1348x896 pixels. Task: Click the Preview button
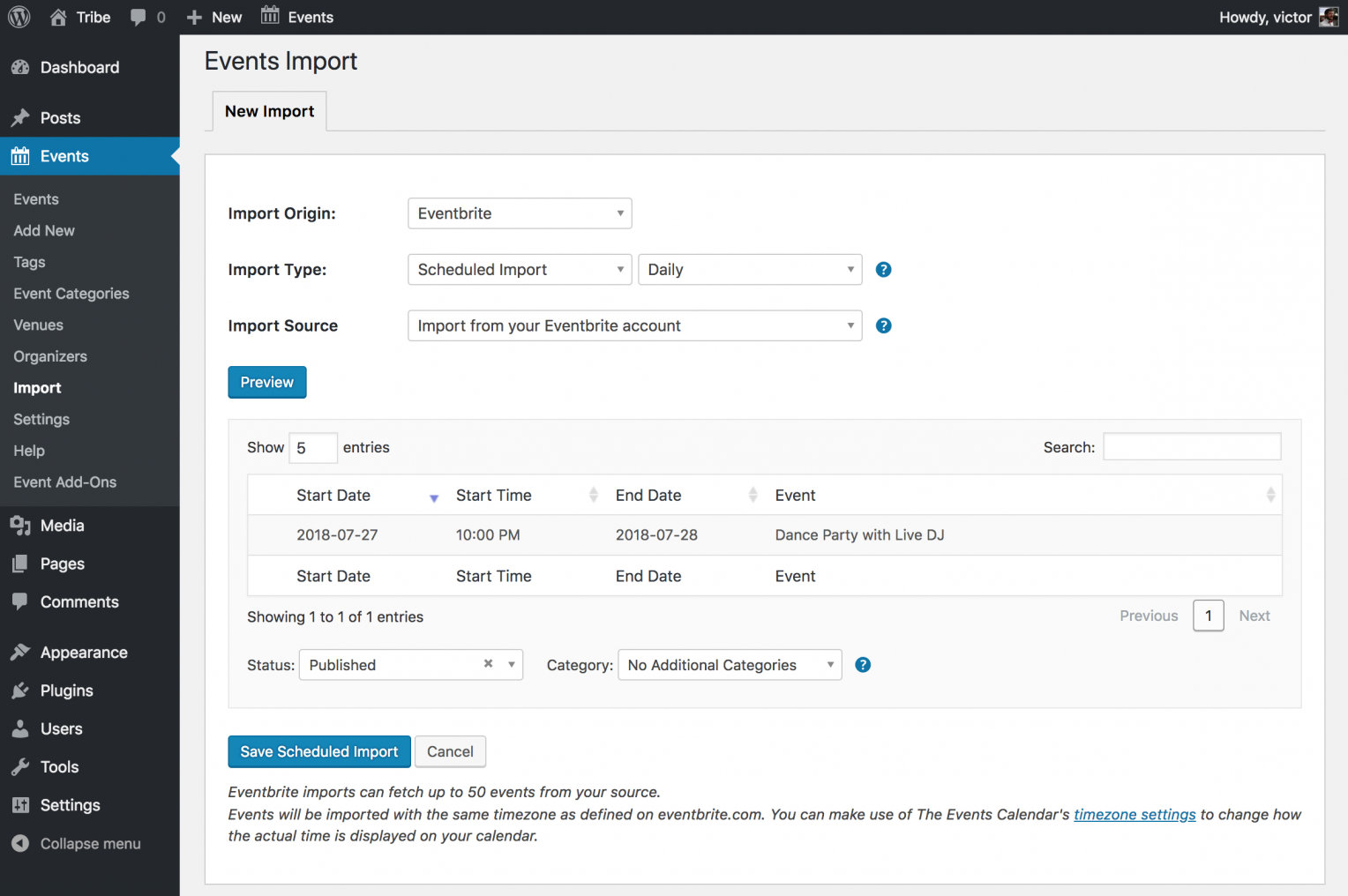click(266, 383)
